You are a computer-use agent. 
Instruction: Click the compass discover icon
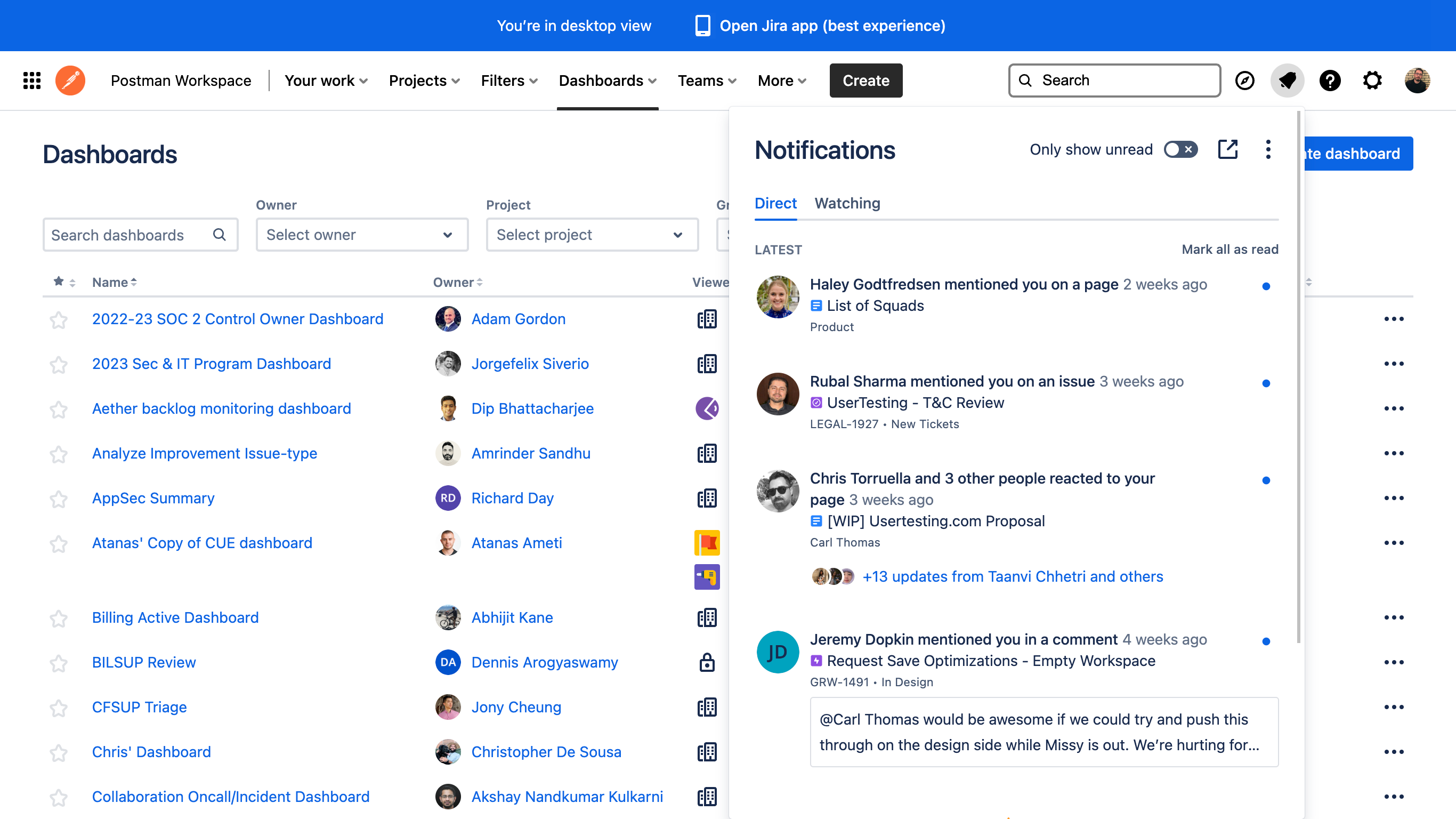tap(1244, 81)
